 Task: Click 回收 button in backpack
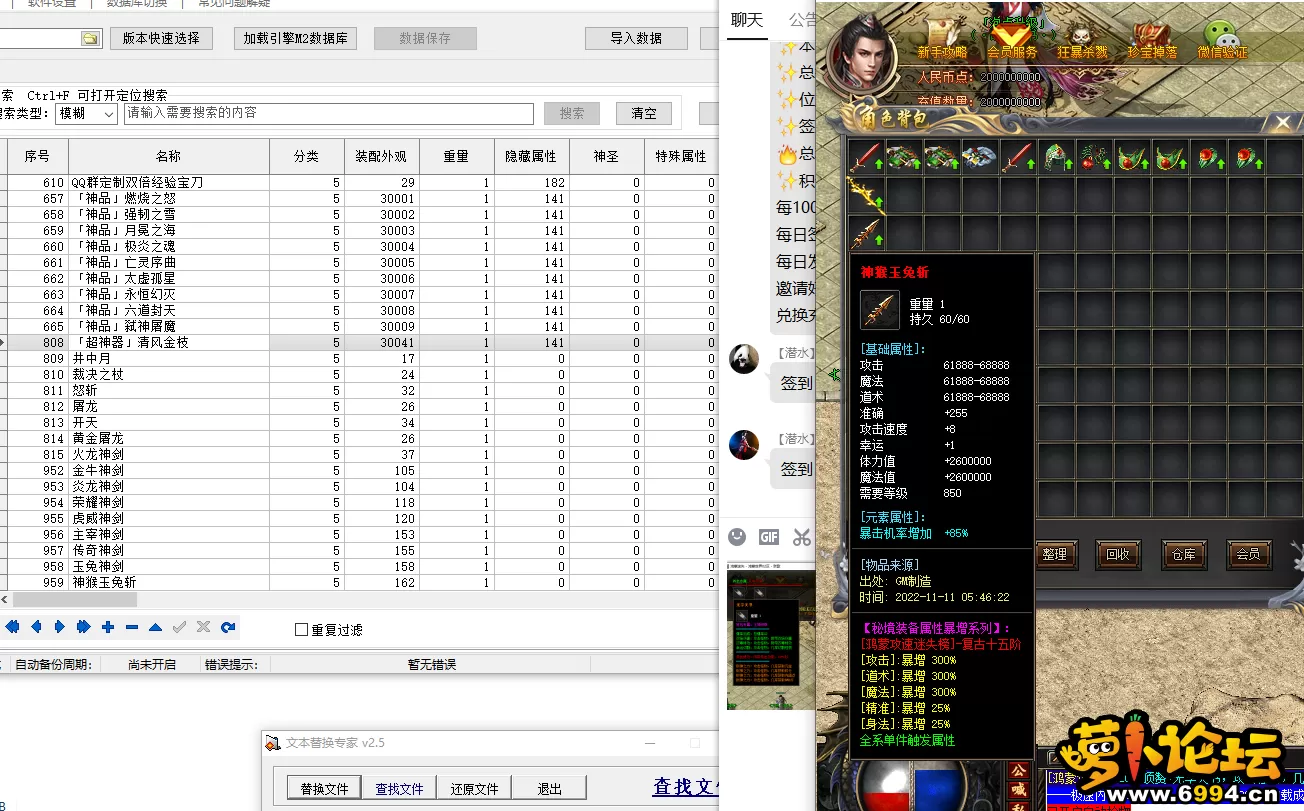[x=1118, y=554]
